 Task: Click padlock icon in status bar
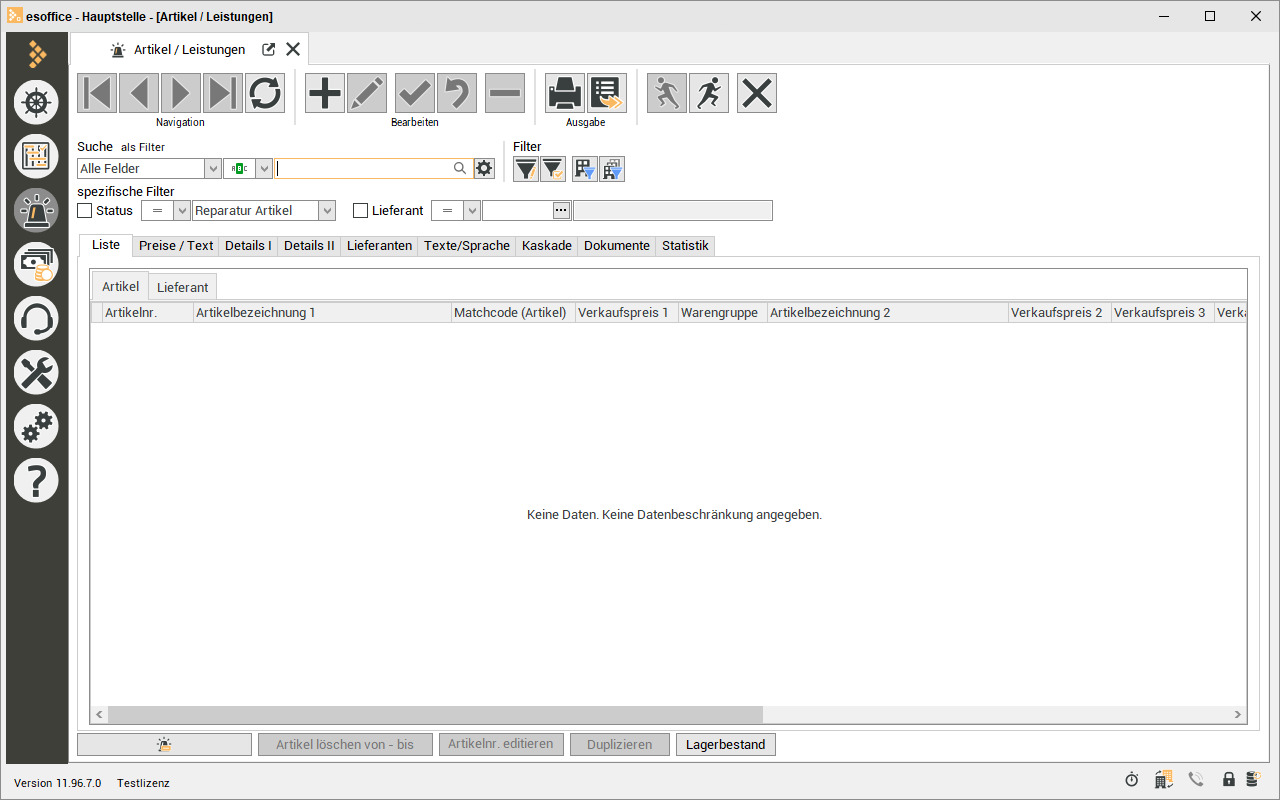pos(1229,780)
